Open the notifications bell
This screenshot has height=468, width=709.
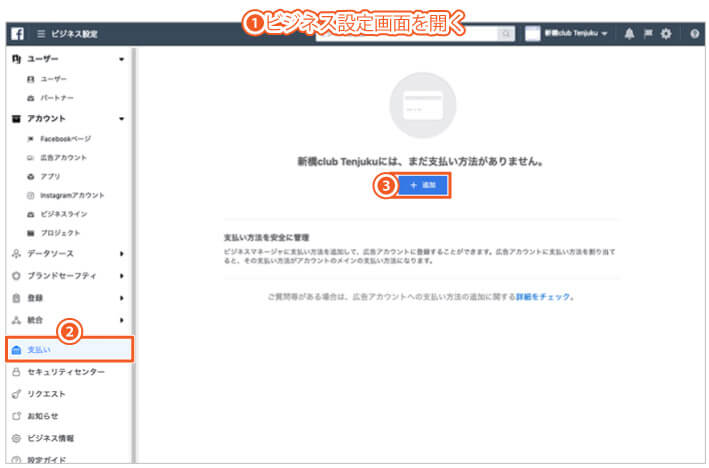click(x=629, y=34)
